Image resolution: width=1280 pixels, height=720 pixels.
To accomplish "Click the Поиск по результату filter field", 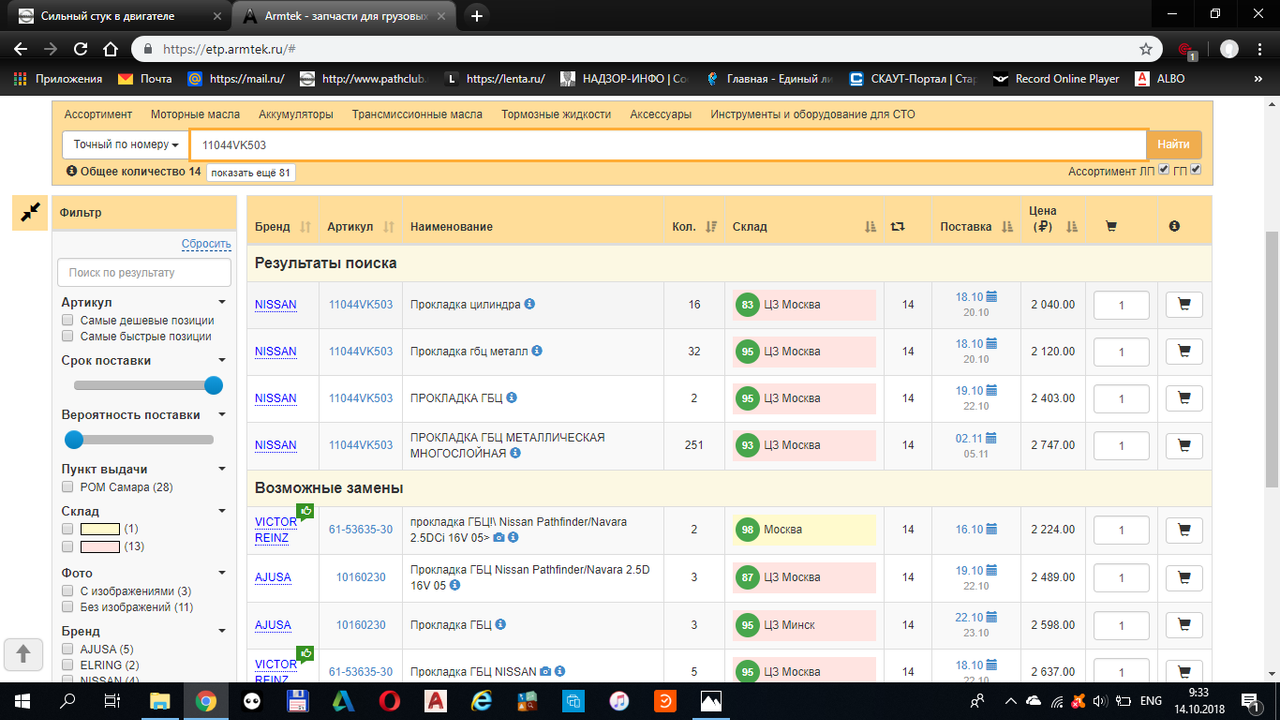I will 144,272.
